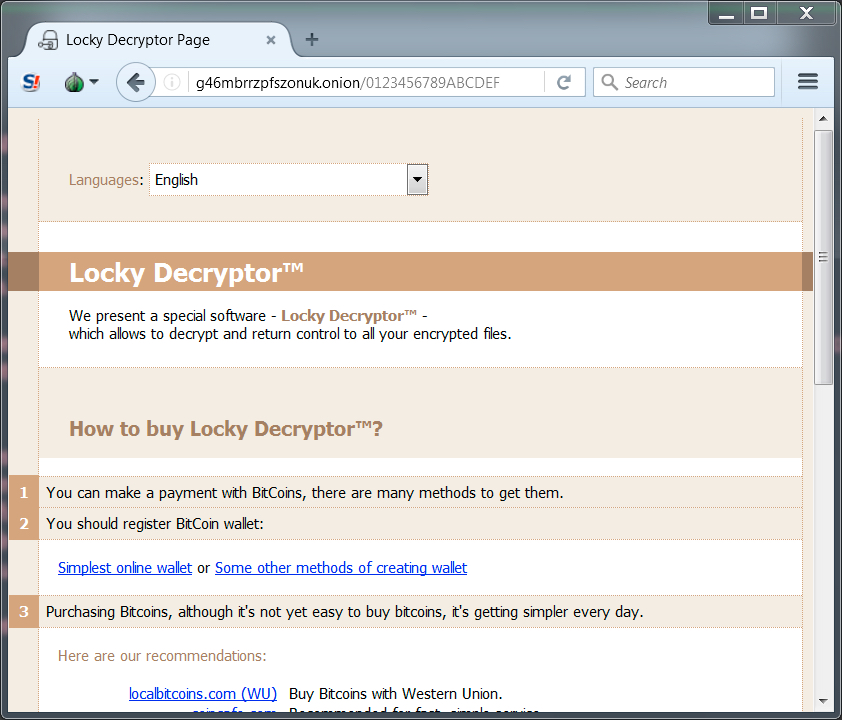The width and height of the screenshot is (842, 720).
Task: Follow the localbitcoins.com (WU) link
Action: point(203,694)
